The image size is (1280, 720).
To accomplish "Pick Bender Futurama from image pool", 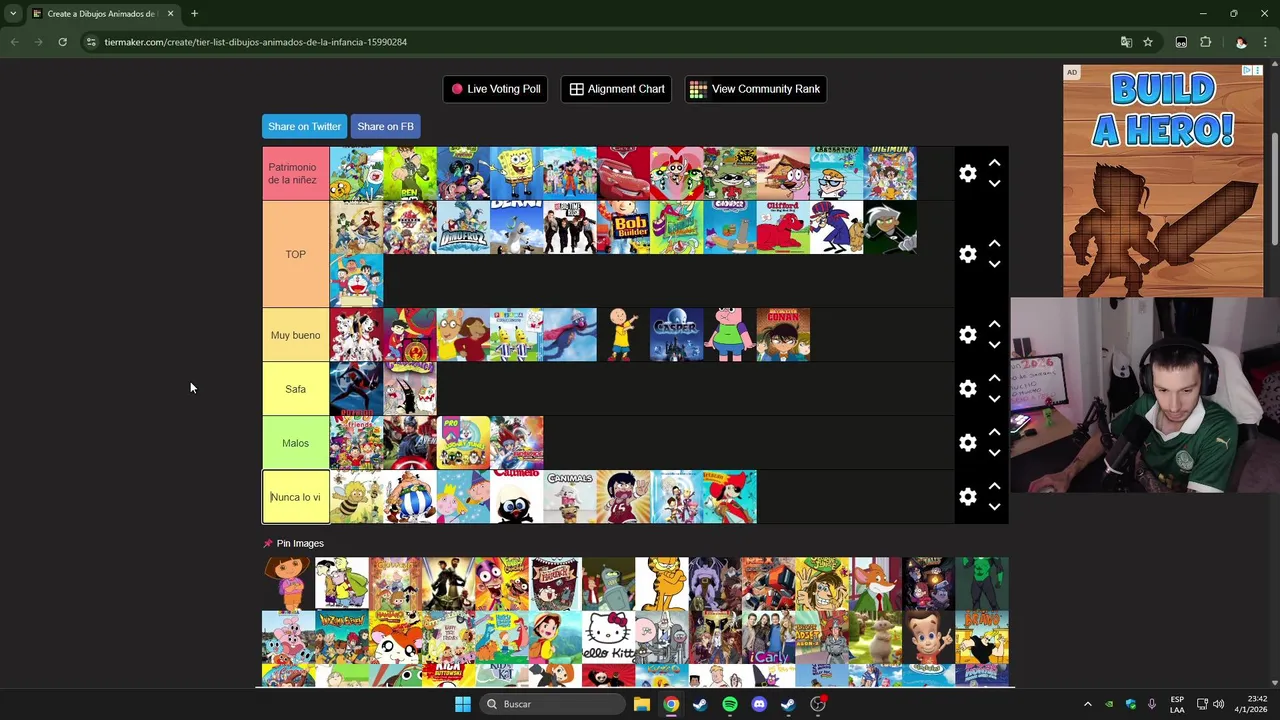I will [x=609, y=583].
